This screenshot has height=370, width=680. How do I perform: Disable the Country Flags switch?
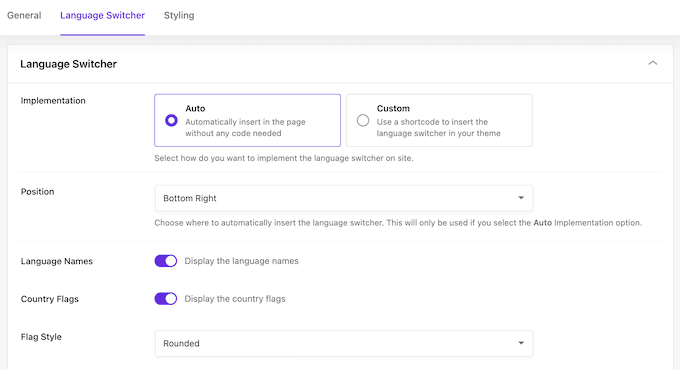166,299
